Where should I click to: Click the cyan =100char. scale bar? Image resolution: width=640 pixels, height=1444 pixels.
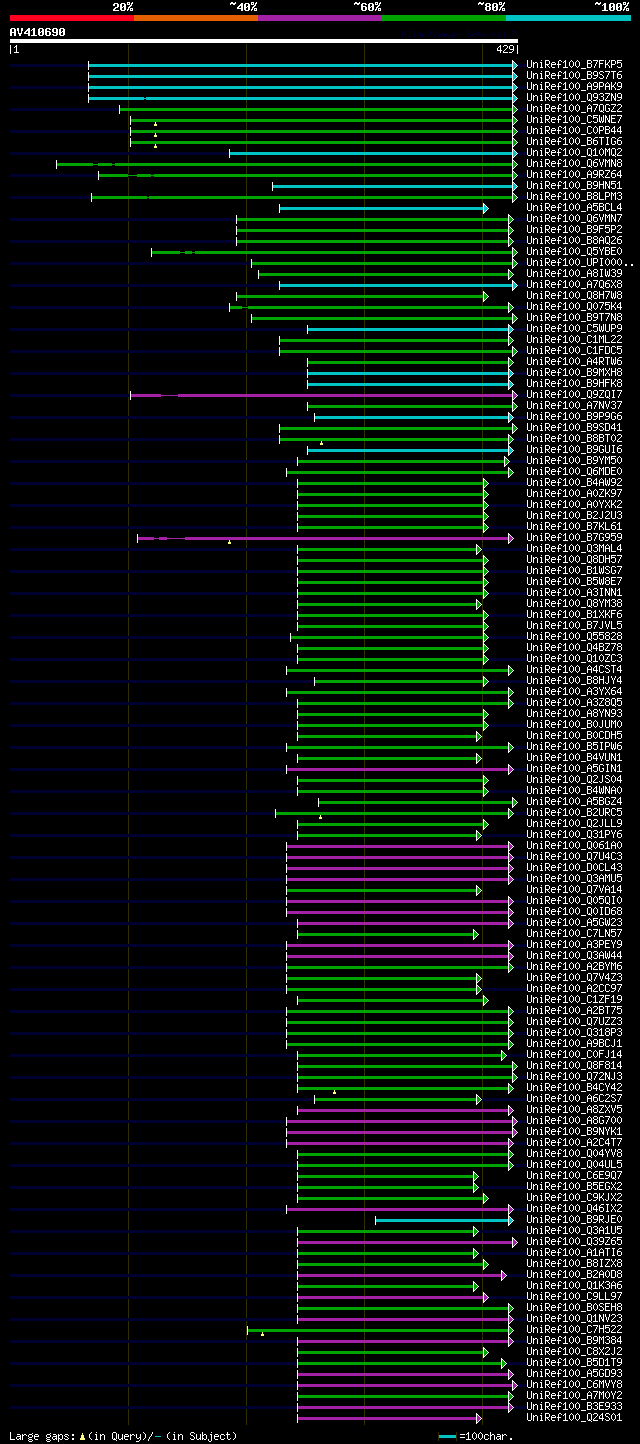point(447,1436)
